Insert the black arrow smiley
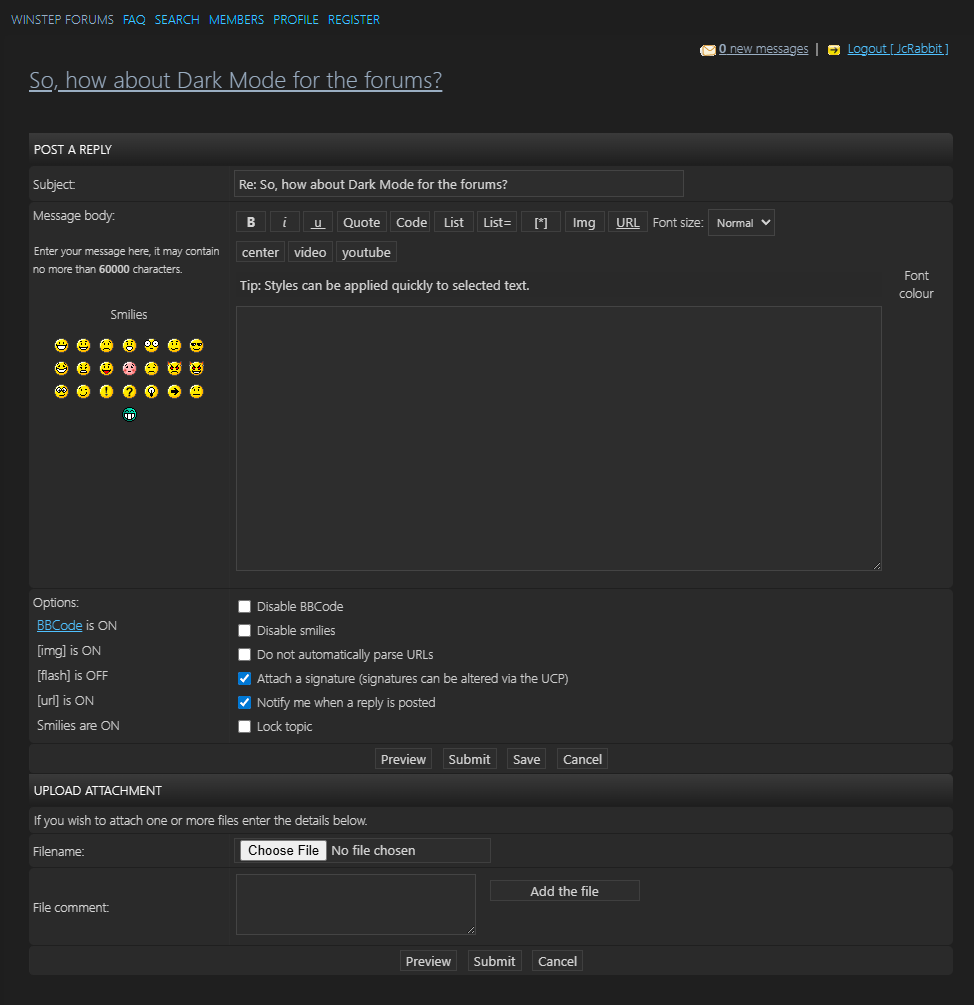The image size is (974, 1005). (x=174, y=391)
